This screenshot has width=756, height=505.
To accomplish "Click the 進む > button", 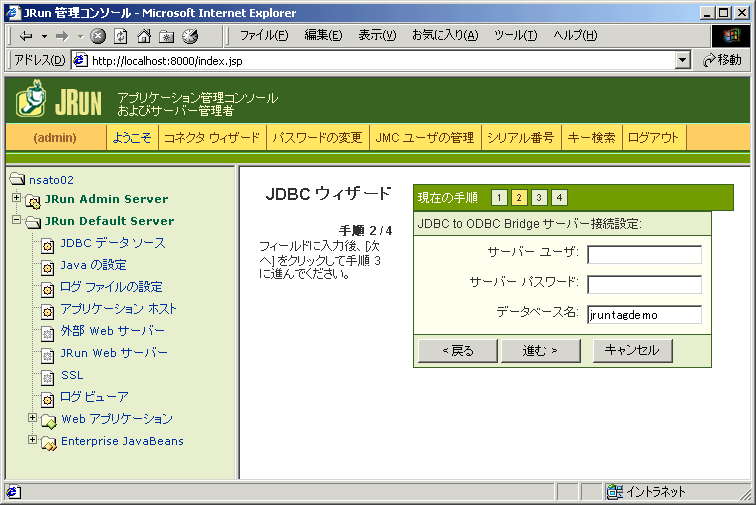I will coord(541,350).
